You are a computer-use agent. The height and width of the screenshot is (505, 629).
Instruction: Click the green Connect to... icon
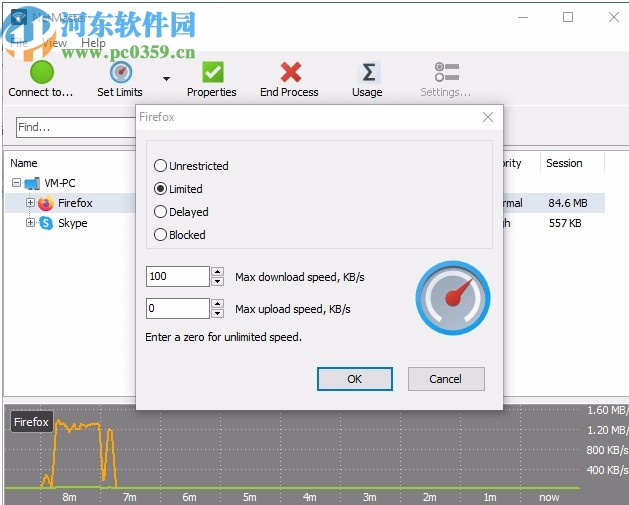(42, 73)
